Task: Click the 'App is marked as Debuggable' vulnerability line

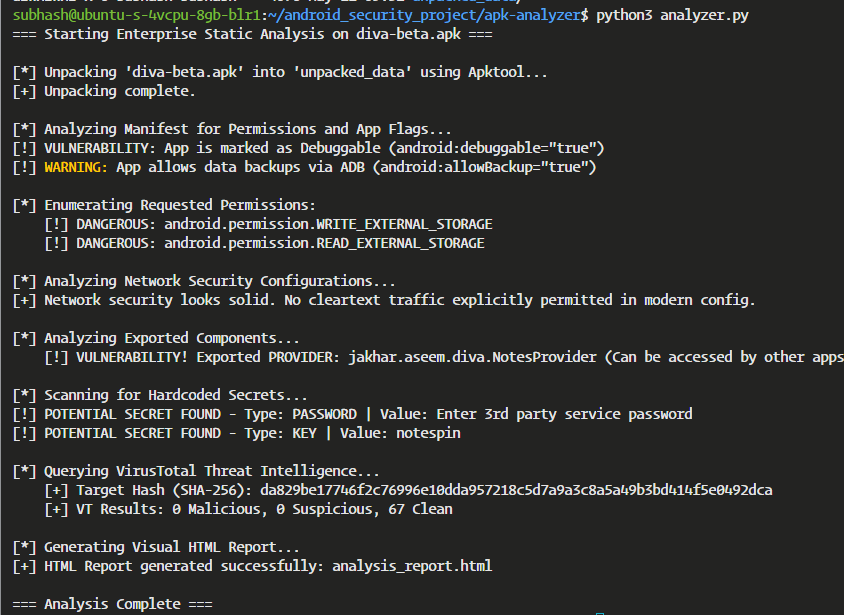Action: [x=308, y=149]
